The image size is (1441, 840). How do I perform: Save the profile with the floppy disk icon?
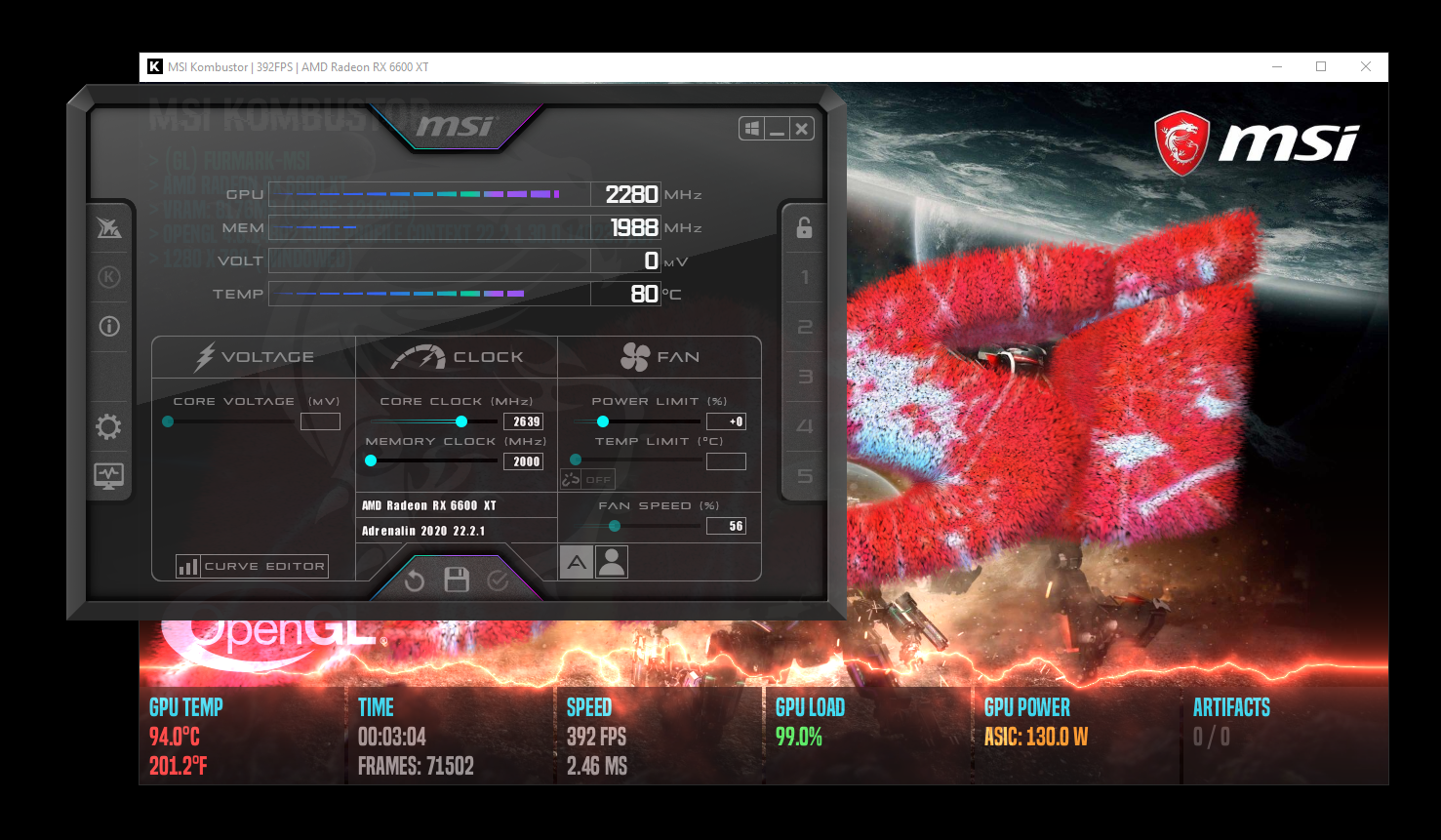click(457, 580)
